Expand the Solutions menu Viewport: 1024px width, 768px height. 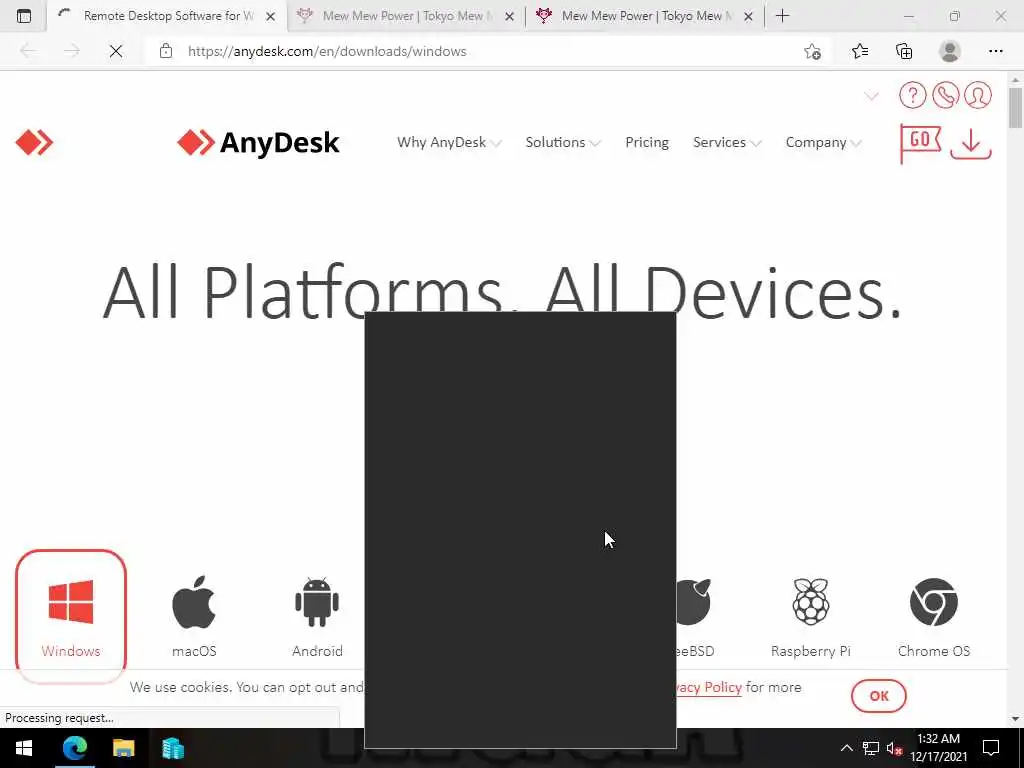click(563, 142)
